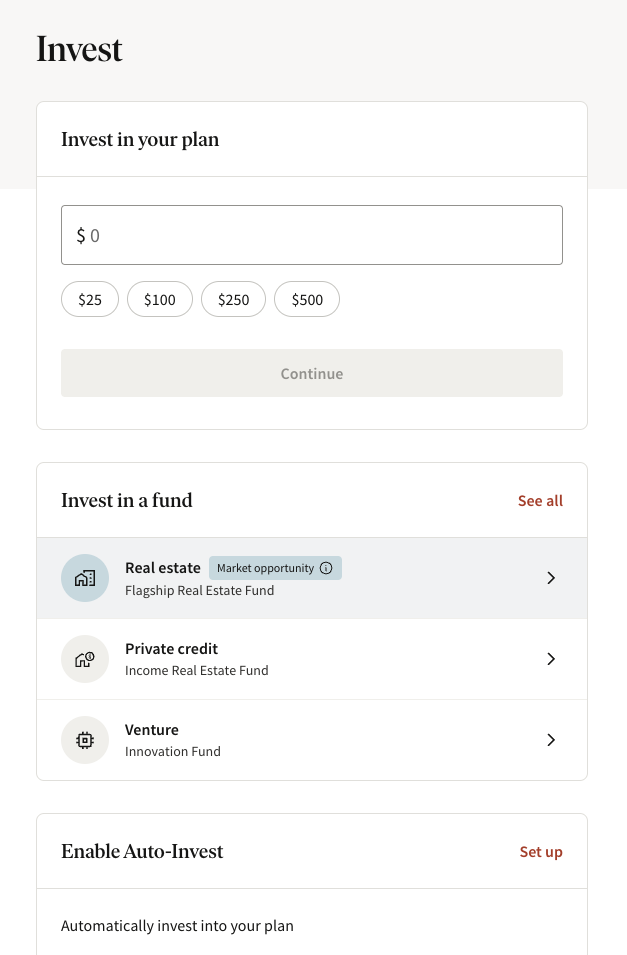The width and height of the screenshot is (627, 955).
Task: Expand the Private credit fund chevron
Action: (x=551, y=659)
